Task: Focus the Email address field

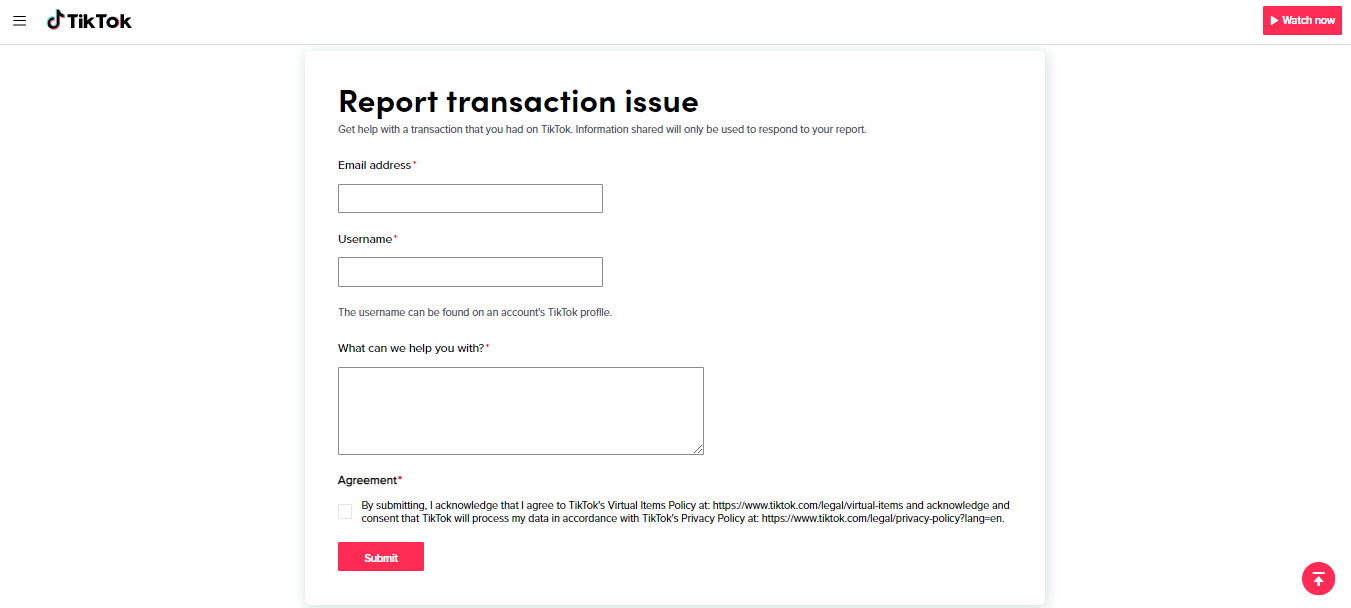Action: tap(470, 198)
